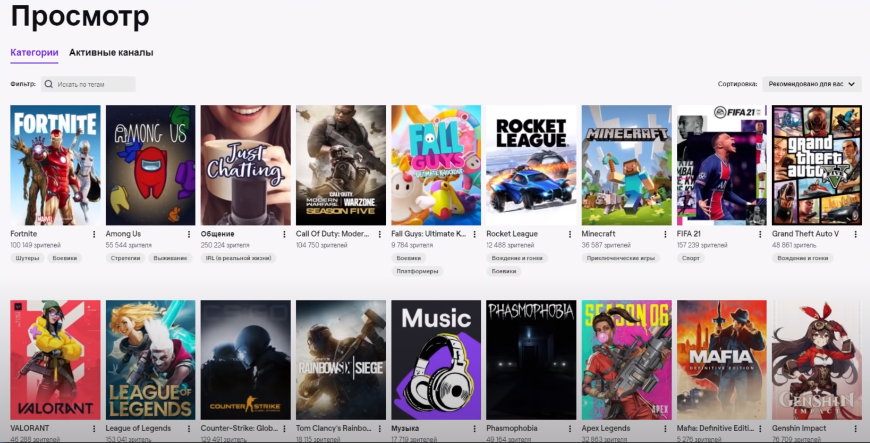Click the Fortnite title link

pos(24,234)
